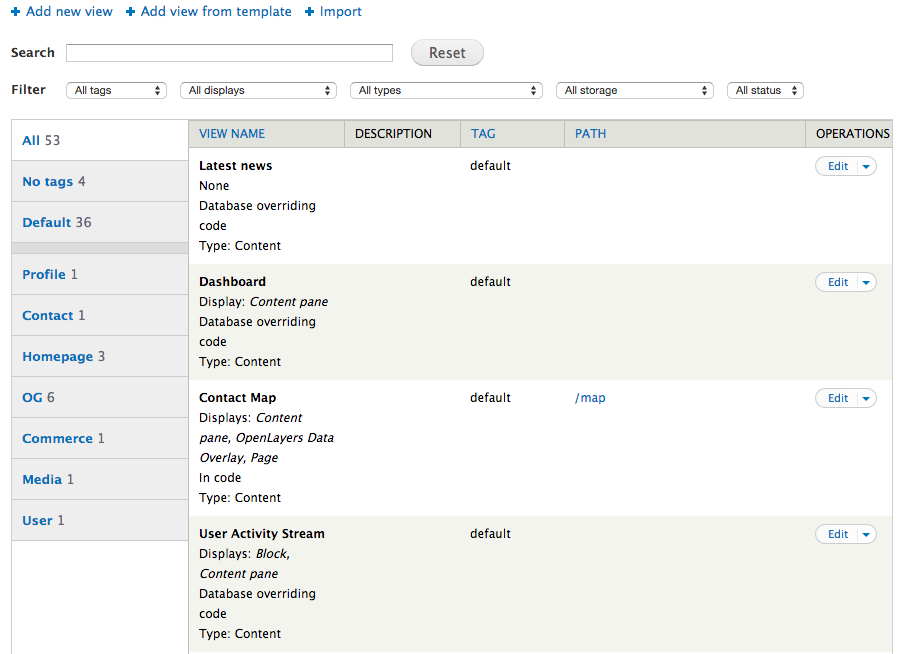Open the All storage filter dropdown
The width and height of the screenshot is (905, 654).
click(634, 90)
